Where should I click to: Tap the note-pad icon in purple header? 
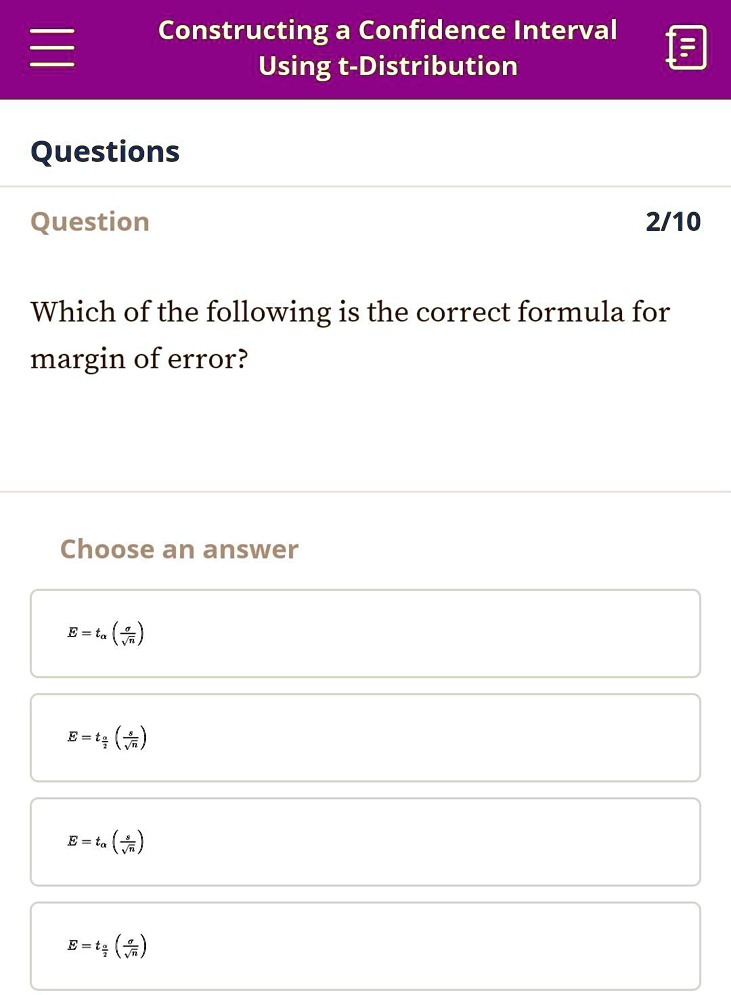tap(686, 46)
